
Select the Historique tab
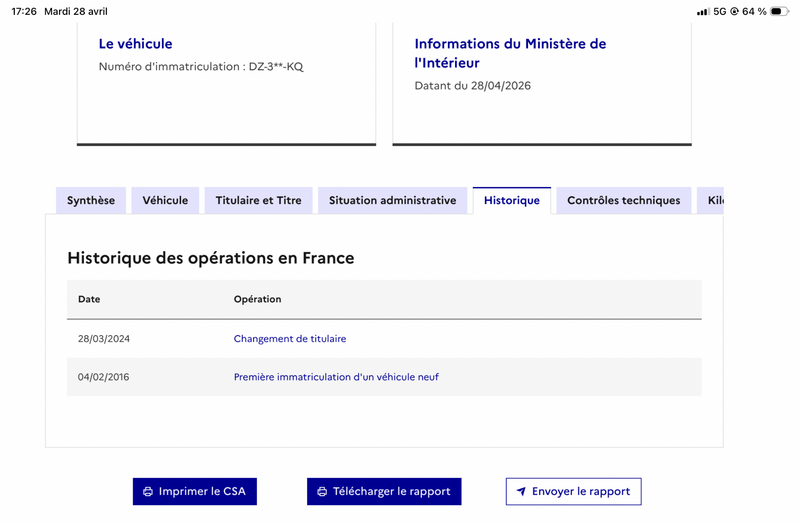pyautogui.click(x=512, y=201)
